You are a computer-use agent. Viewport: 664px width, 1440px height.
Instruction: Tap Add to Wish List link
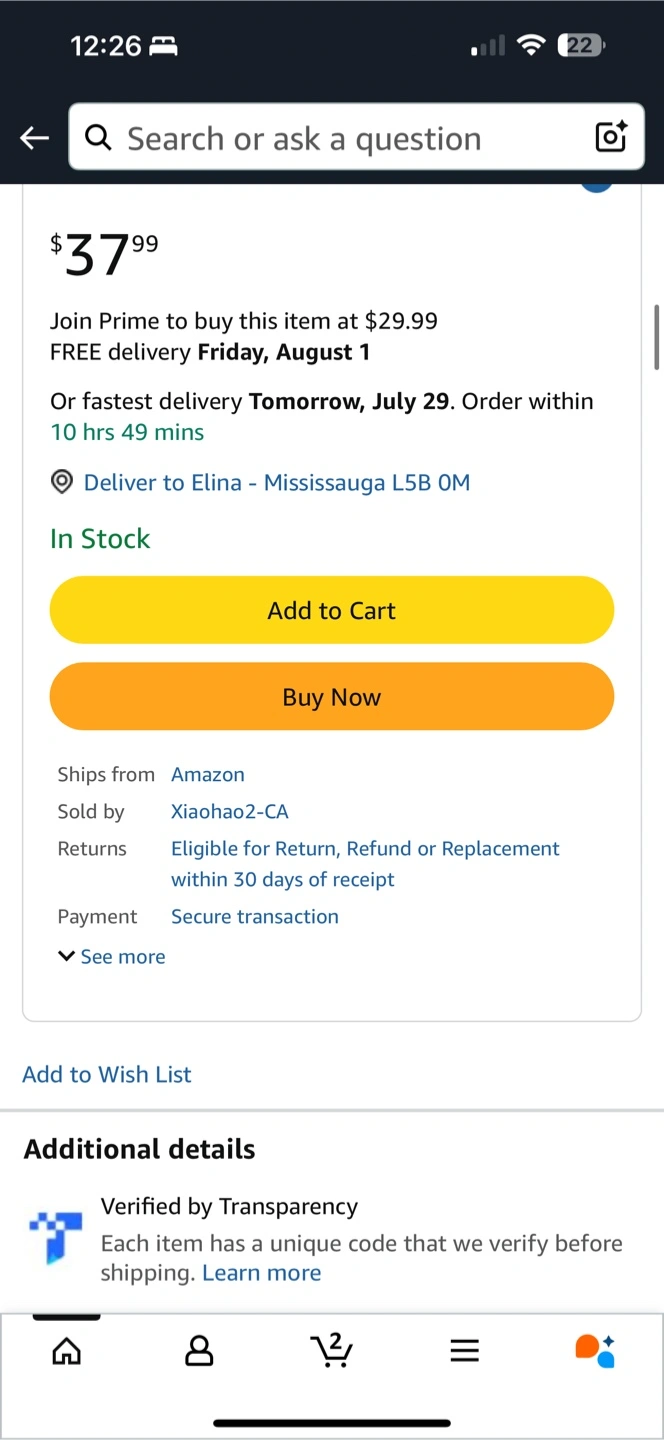[107, 1074]
